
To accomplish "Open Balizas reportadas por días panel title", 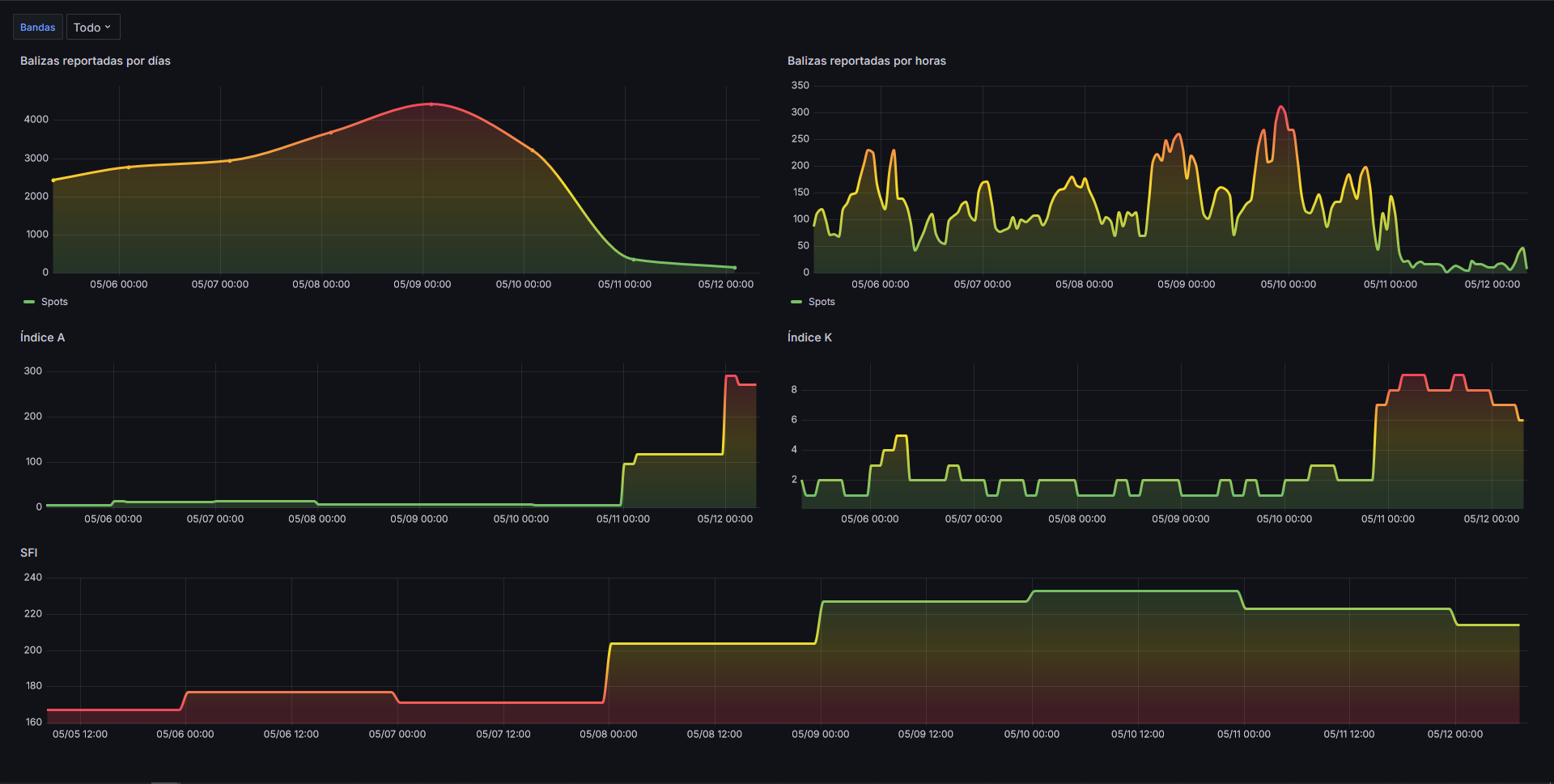I will [x=96, y=61].
